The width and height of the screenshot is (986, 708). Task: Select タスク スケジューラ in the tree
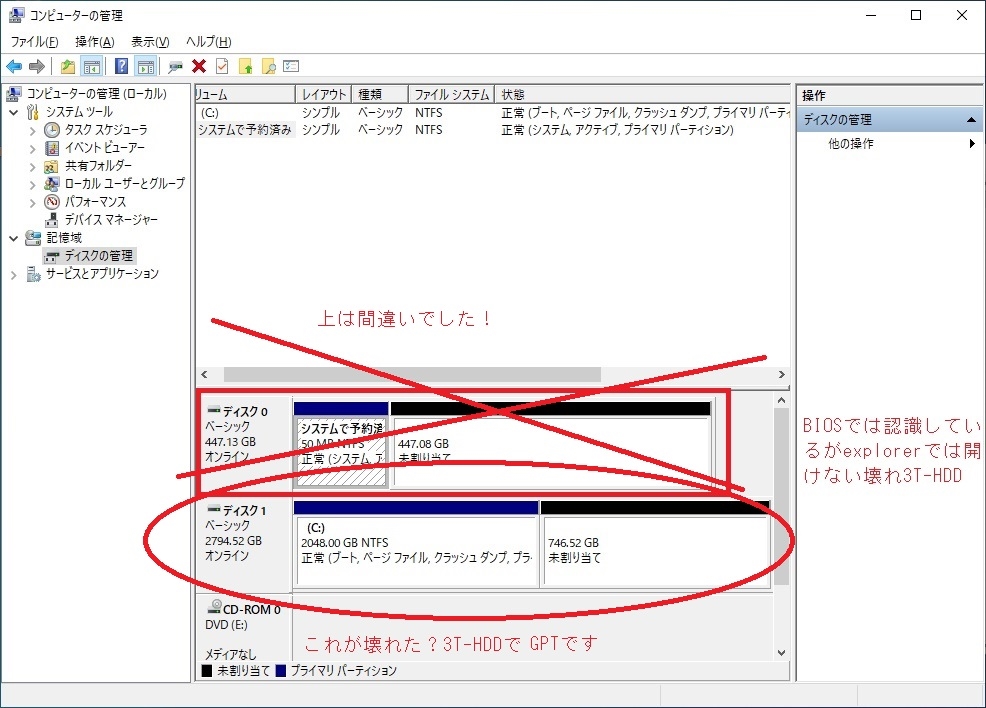(x=106, y=130)
